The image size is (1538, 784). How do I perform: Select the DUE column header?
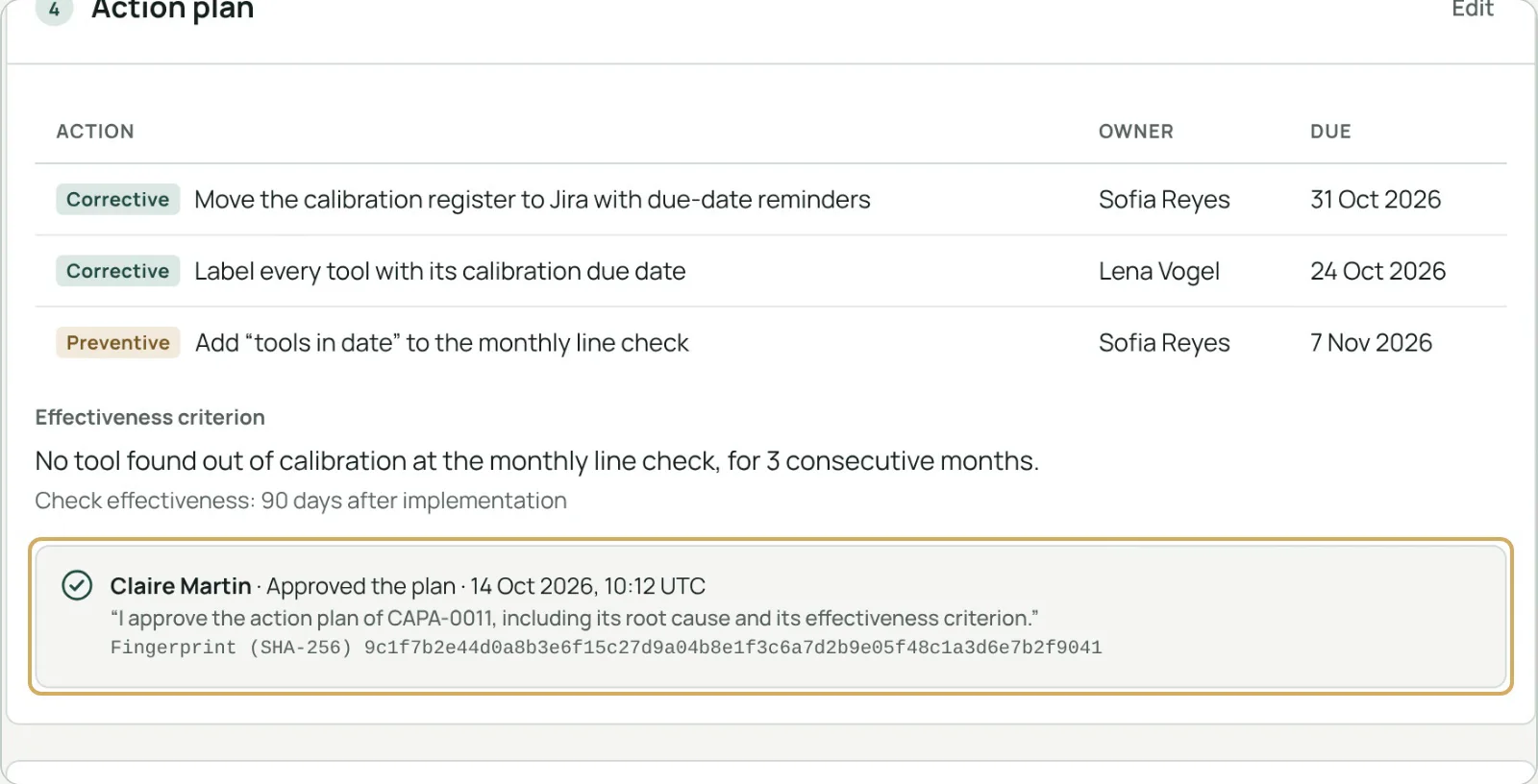tap(1330, 132)
